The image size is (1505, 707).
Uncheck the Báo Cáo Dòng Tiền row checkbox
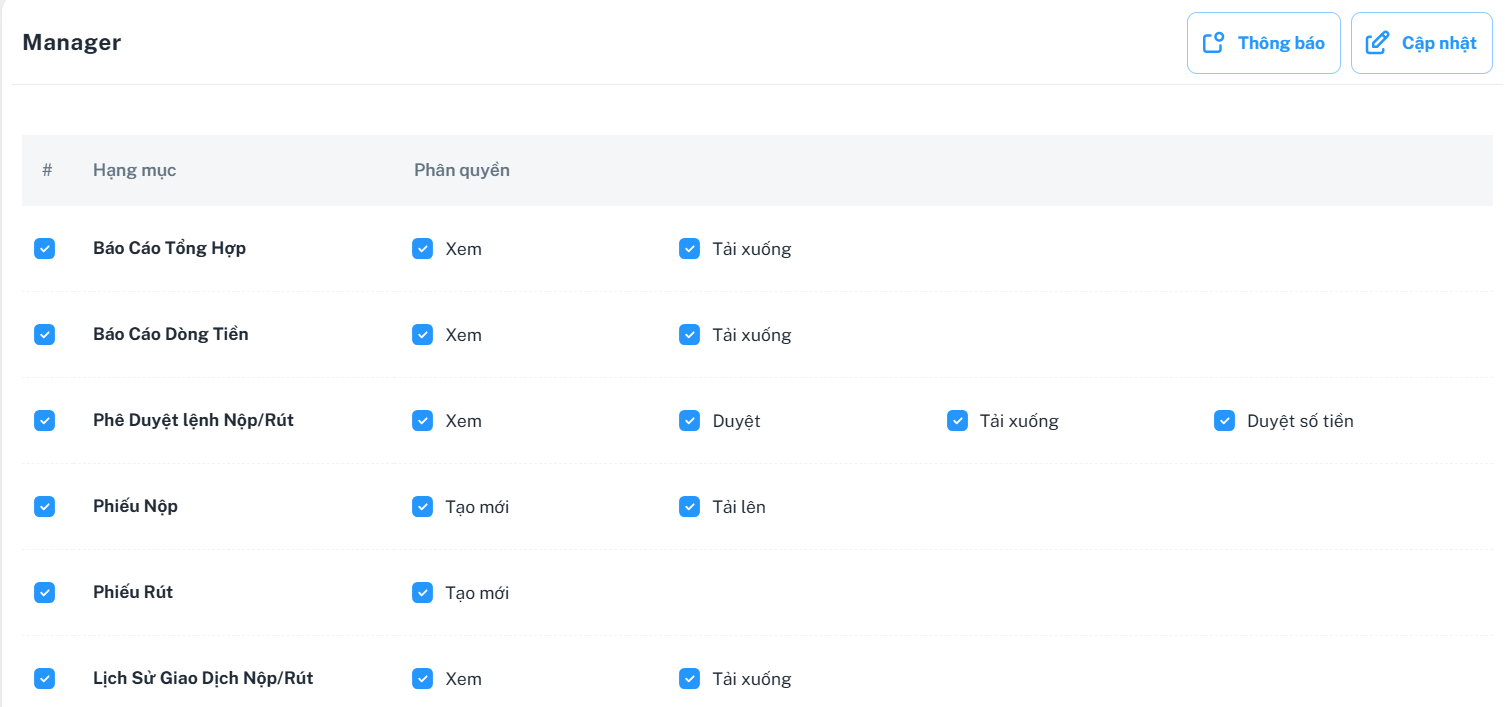[x=44, y=335]
